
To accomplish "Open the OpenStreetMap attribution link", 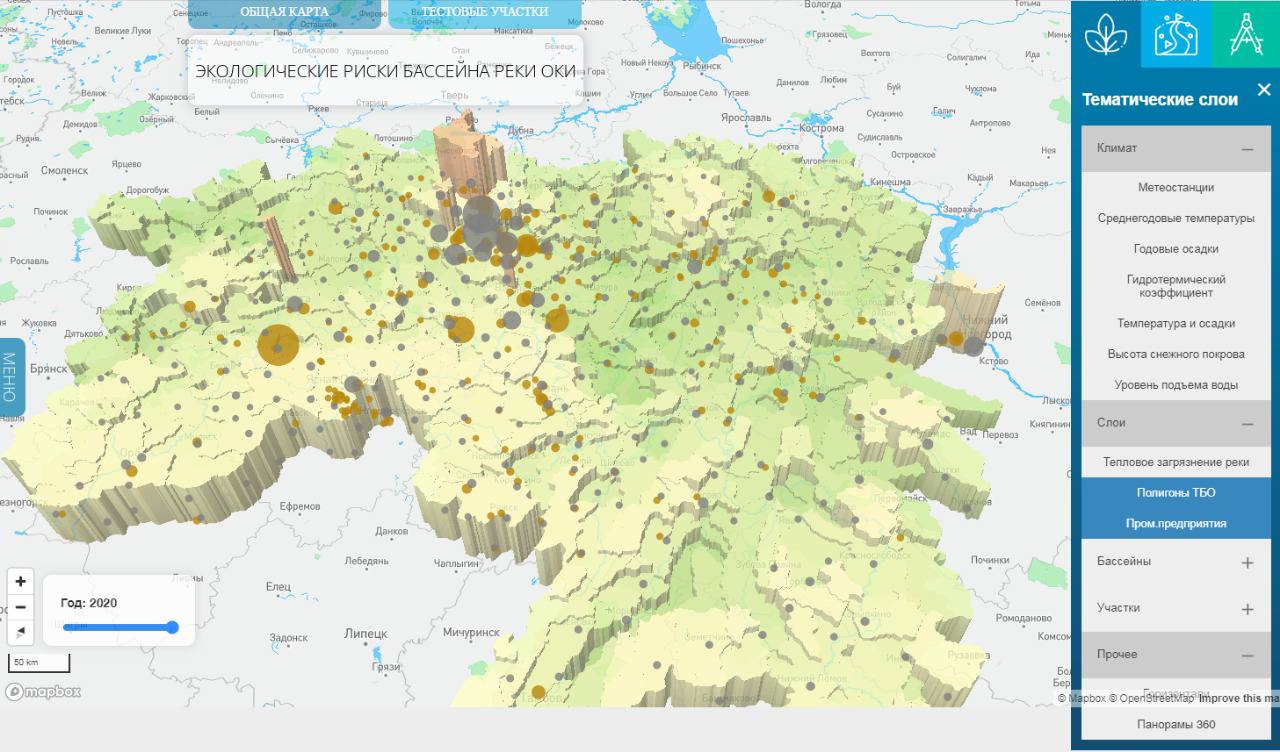I will [x=1152, y=698].
